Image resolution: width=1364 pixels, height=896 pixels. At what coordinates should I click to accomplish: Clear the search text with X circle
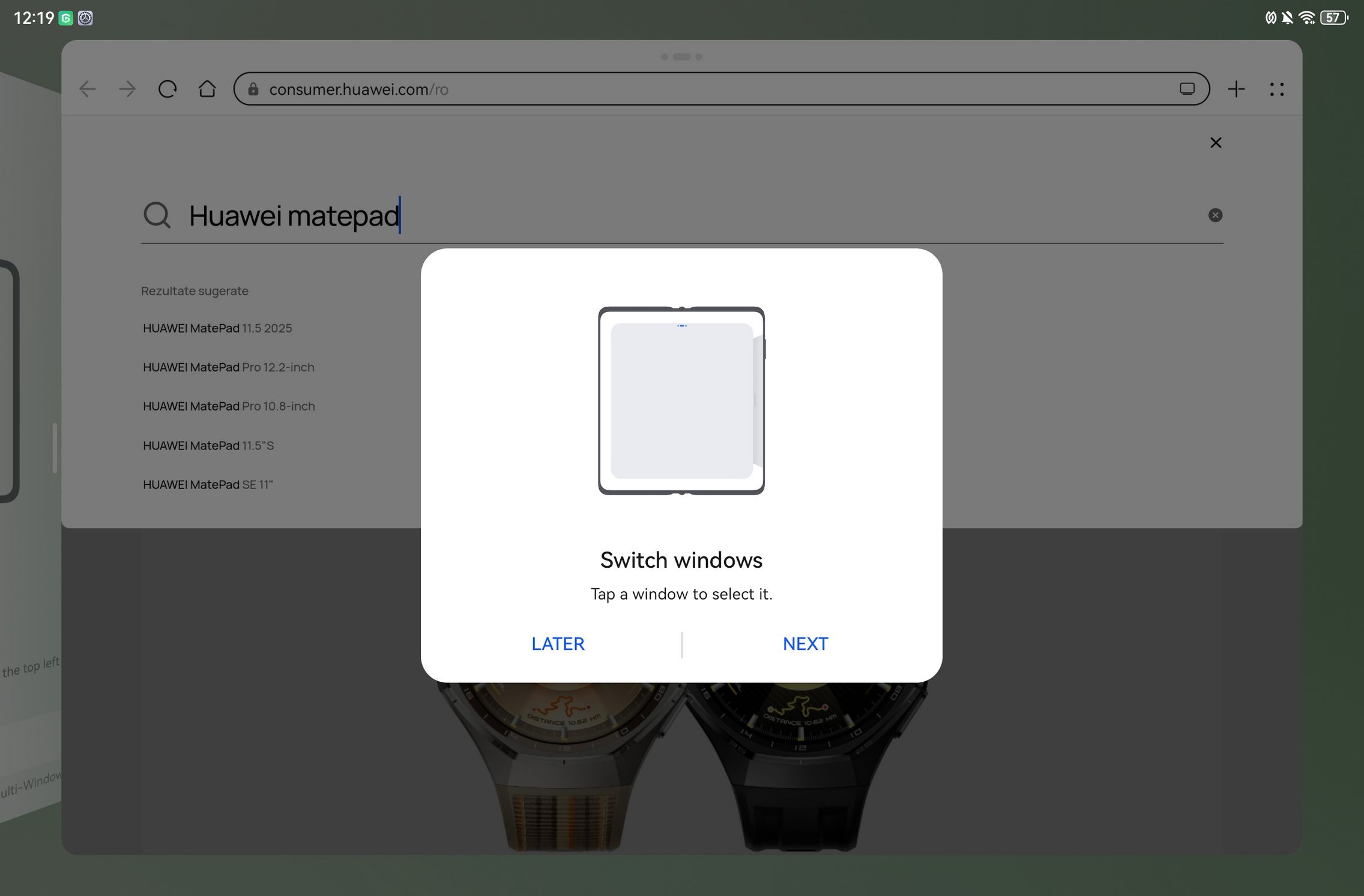(1215, 215)
